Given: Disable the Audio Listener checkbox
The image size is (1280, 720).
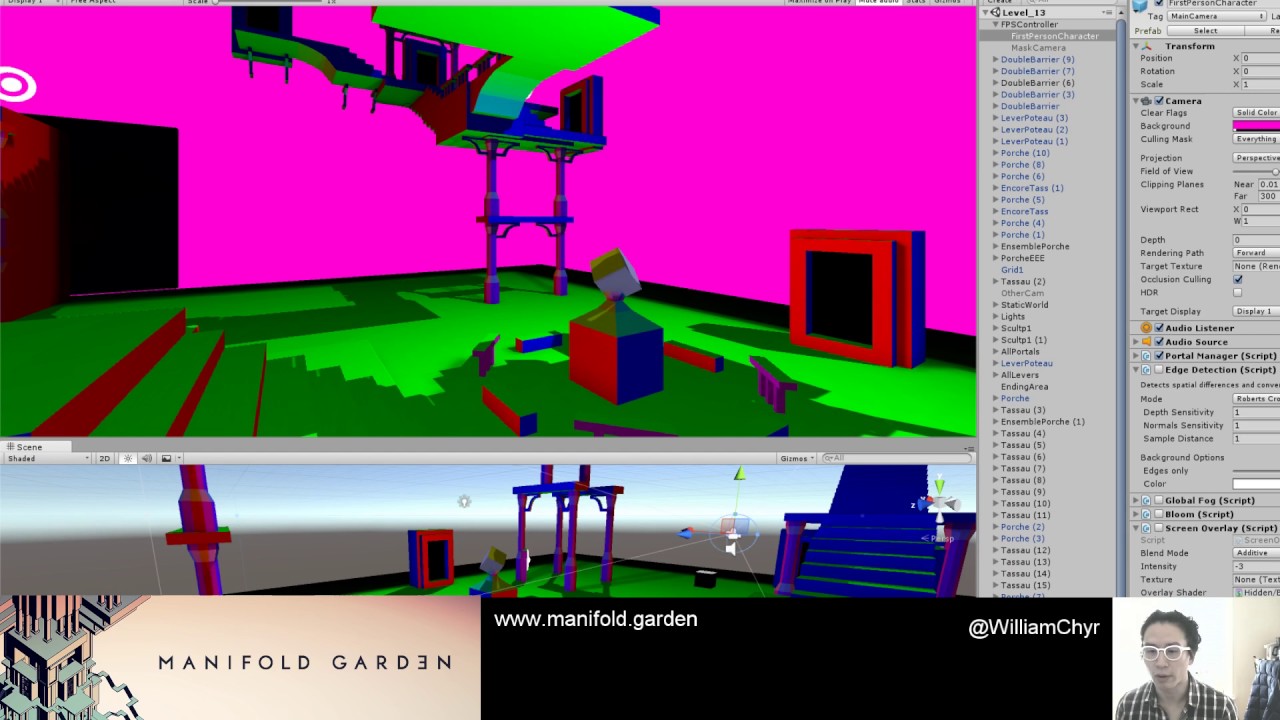Looking at the screenshot, I should [x=1159, y=328].
